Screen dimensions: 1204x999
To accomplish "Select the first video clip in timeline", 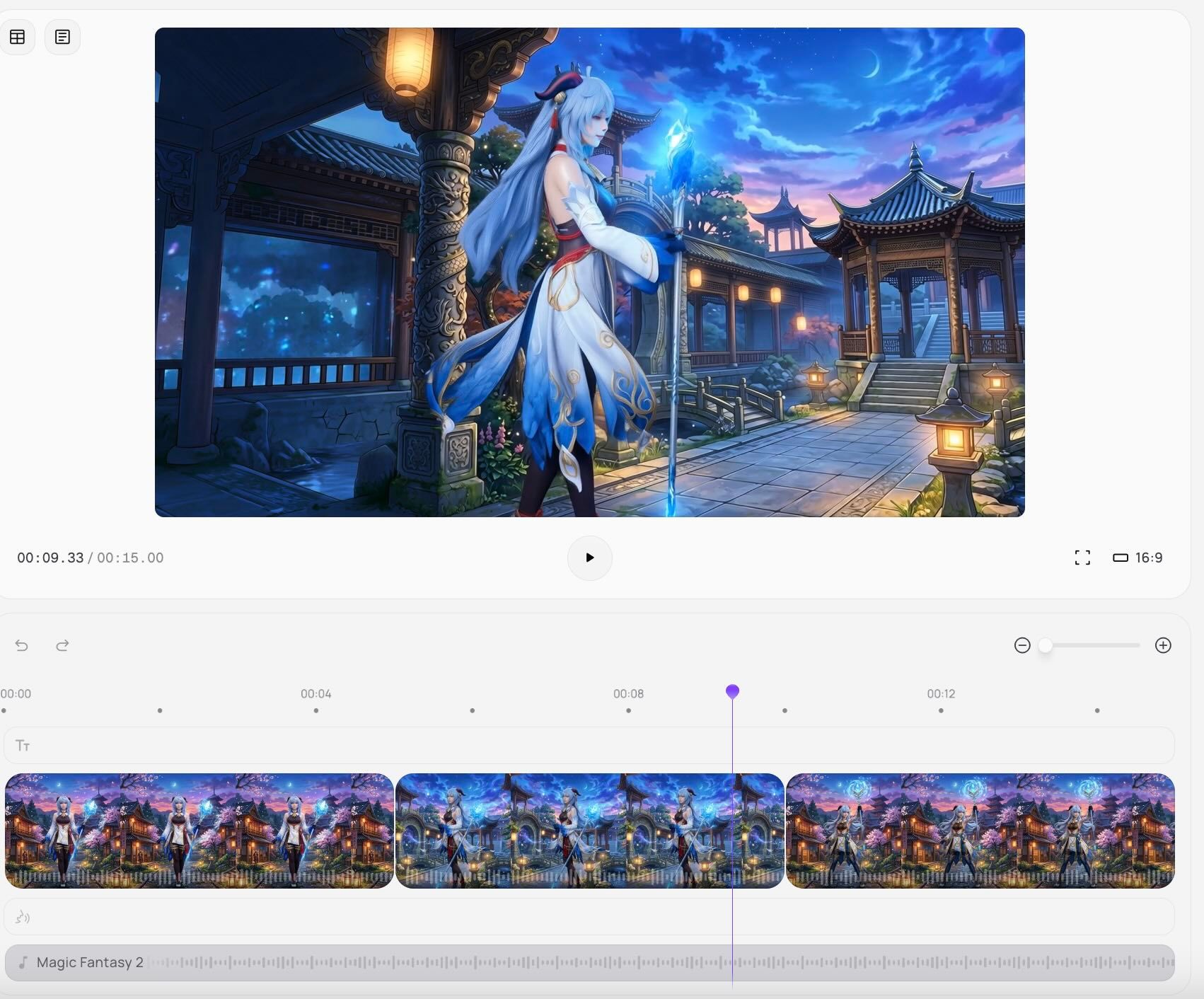I will [199, 831].
